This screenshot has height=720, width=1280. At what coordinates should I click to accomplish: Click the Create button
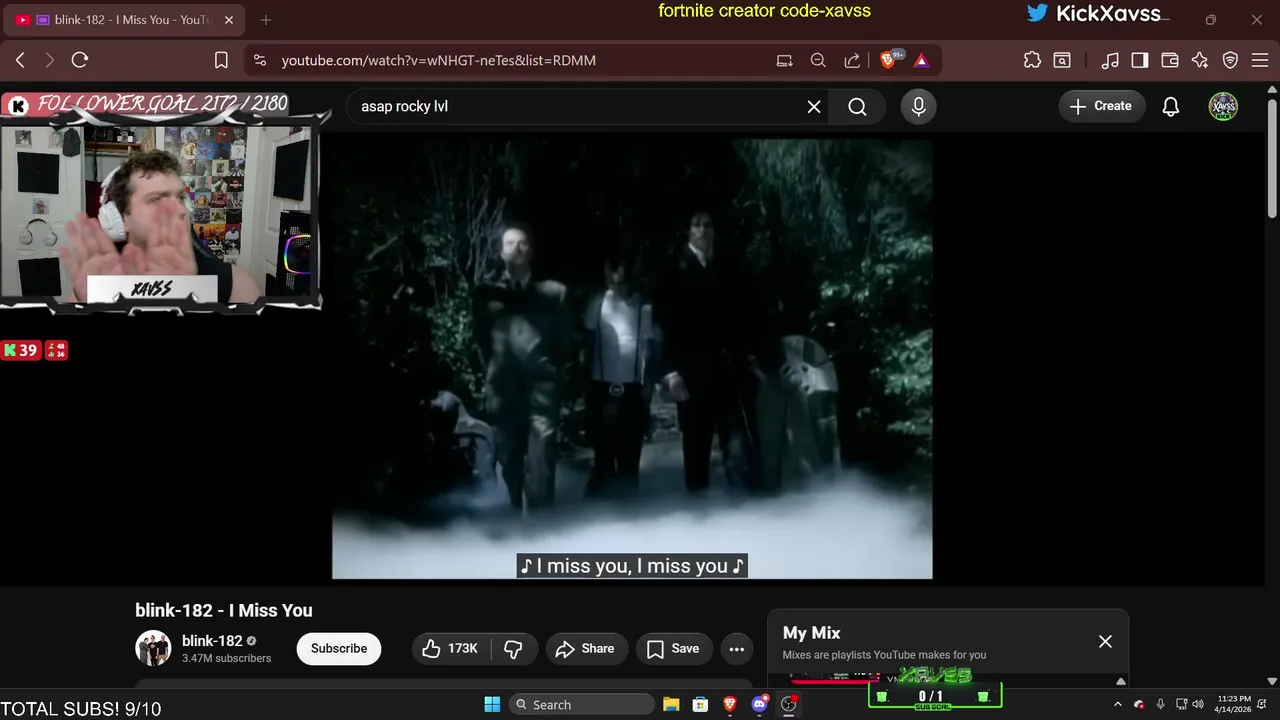1101,106
